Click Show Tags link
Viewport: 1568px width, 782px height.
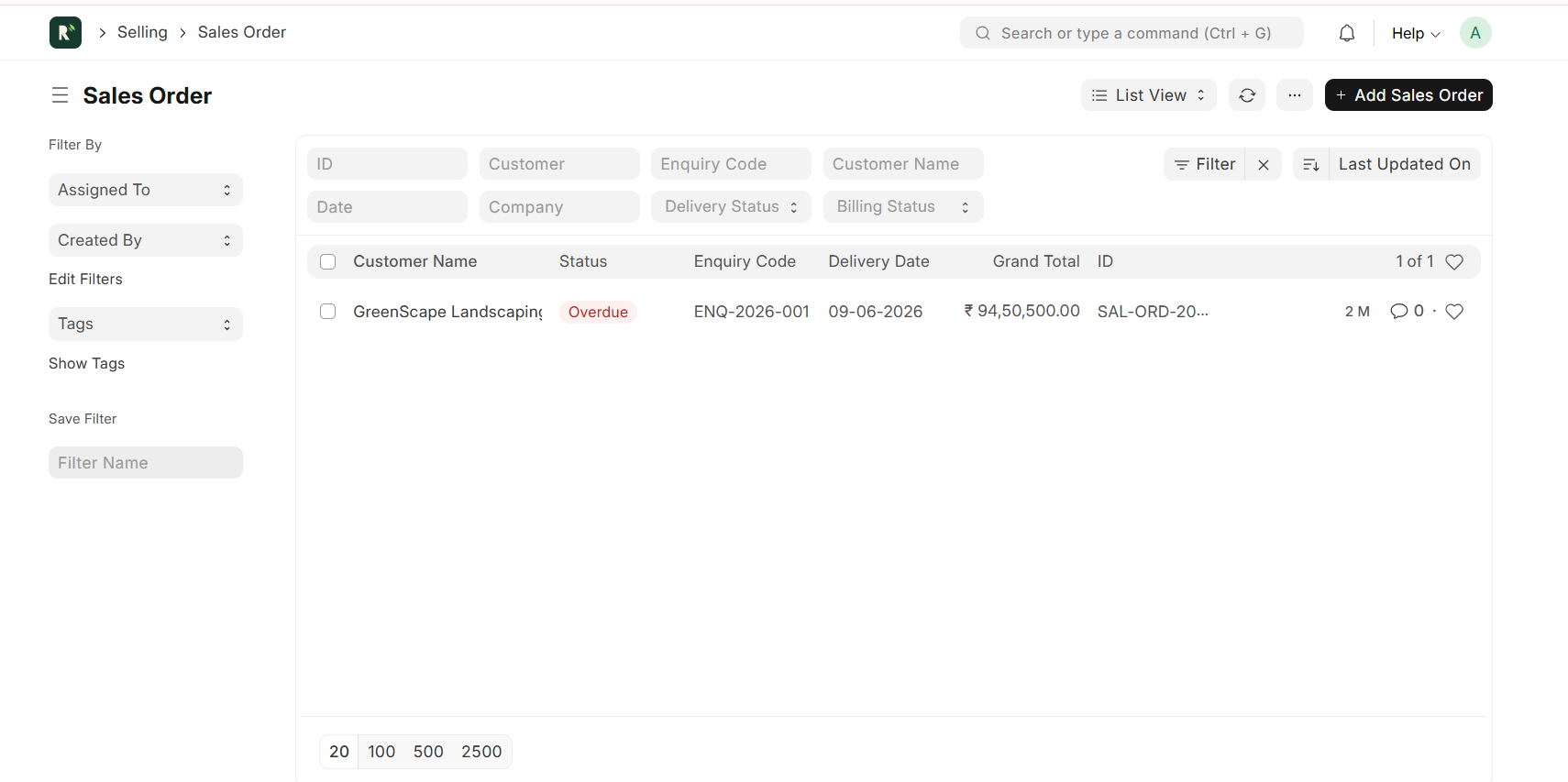pos(86,363)
